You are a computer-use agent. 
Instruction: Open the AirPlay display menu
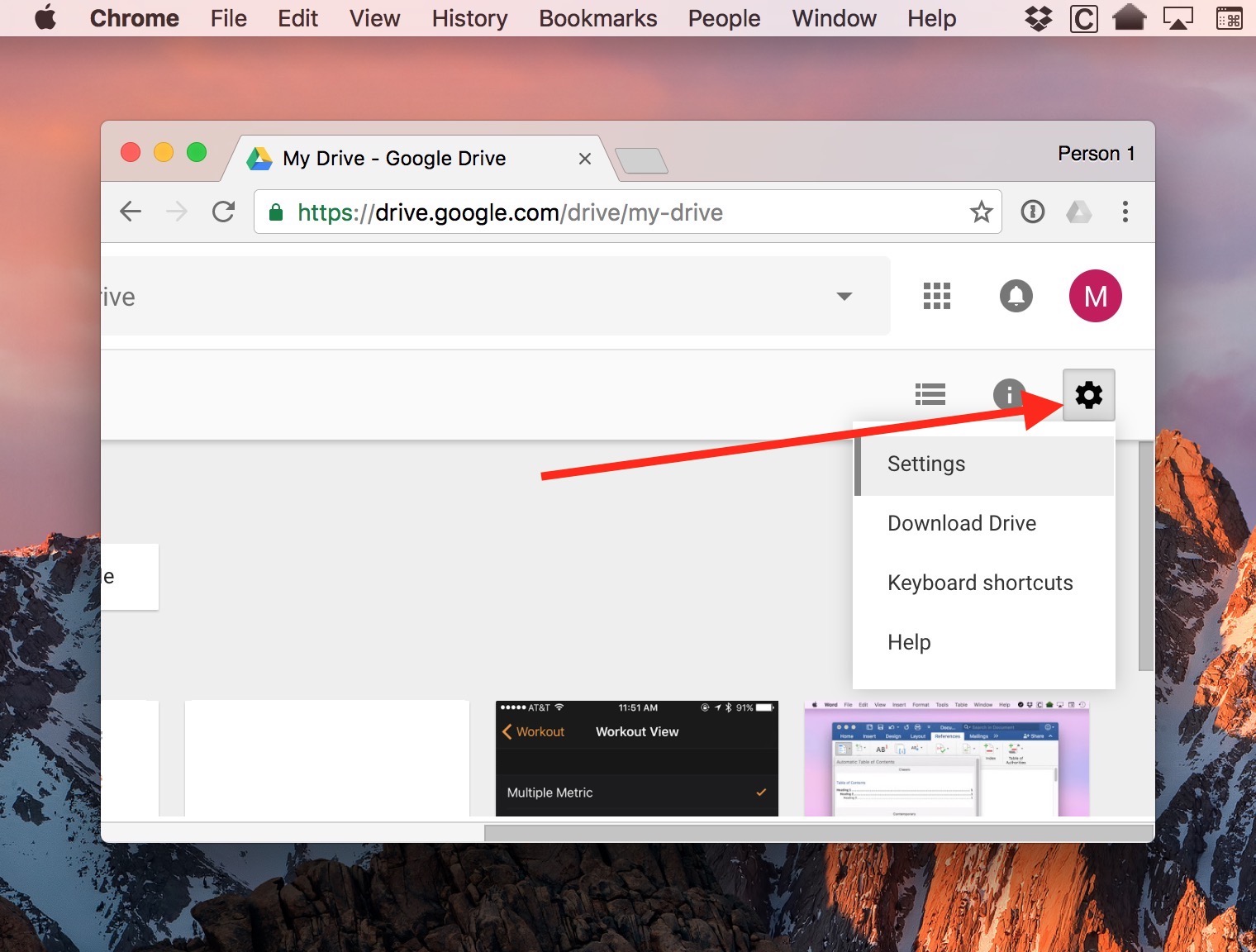pos(1177,18)
